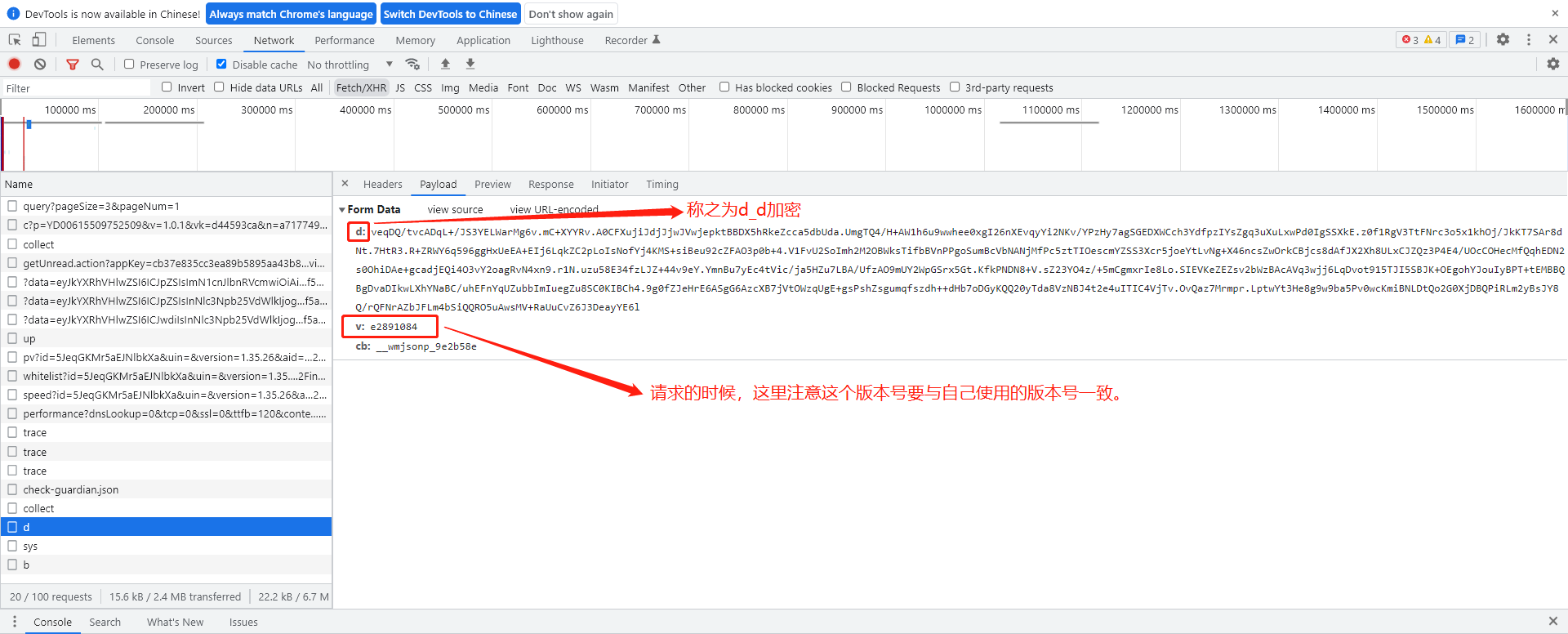1568x634 pixels.
Task: Switch to the Response tab
Action: 550,185
